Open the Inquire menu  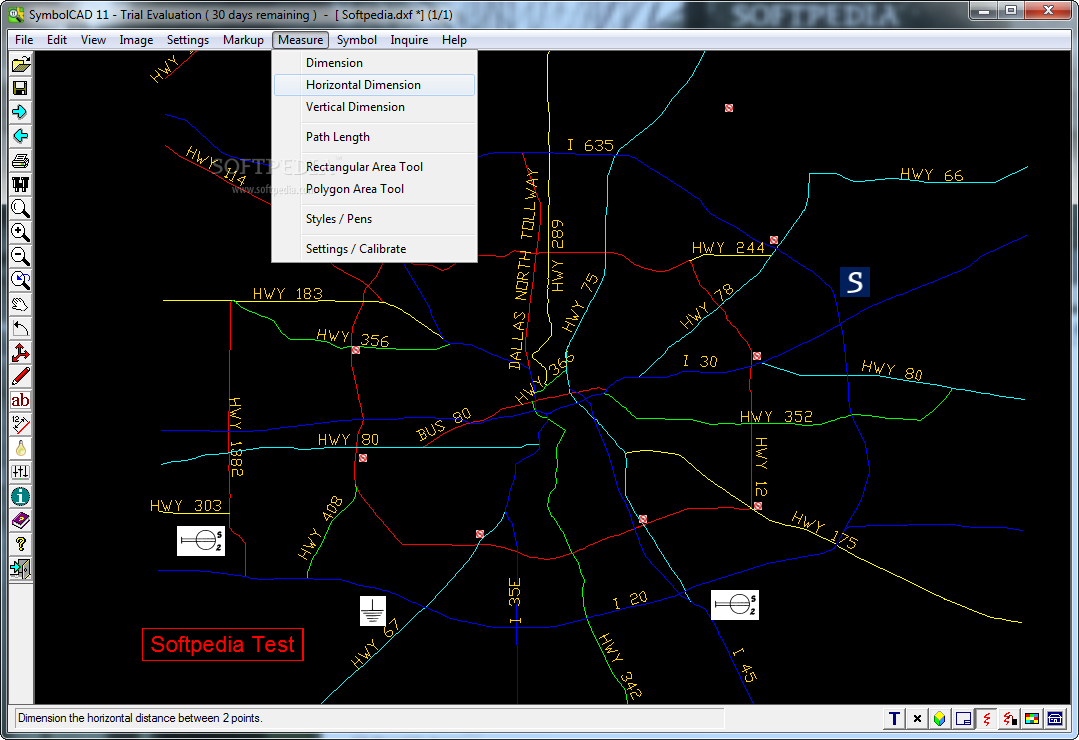click(409, 40)
